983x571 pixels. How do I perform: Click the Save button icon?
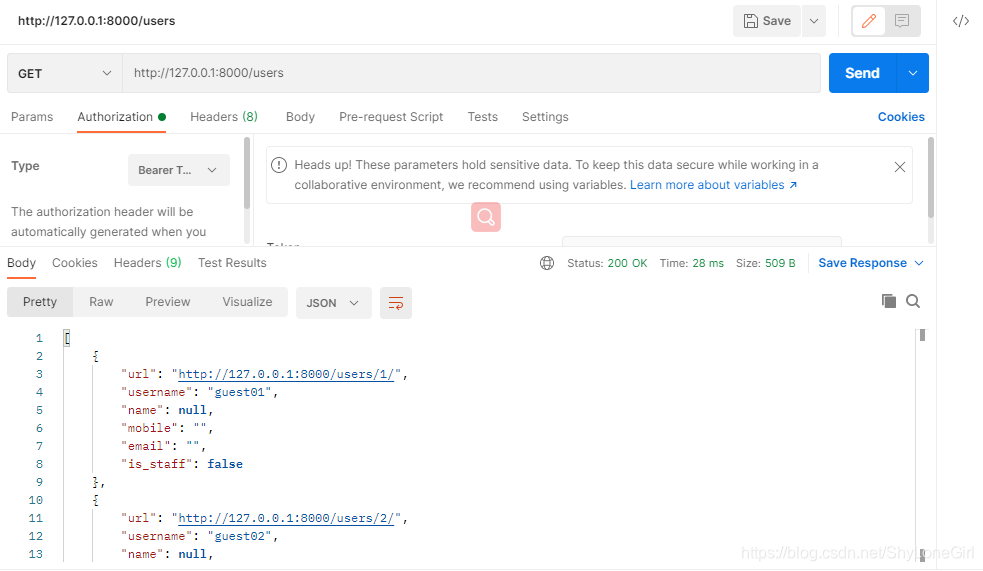pos(750,21)
